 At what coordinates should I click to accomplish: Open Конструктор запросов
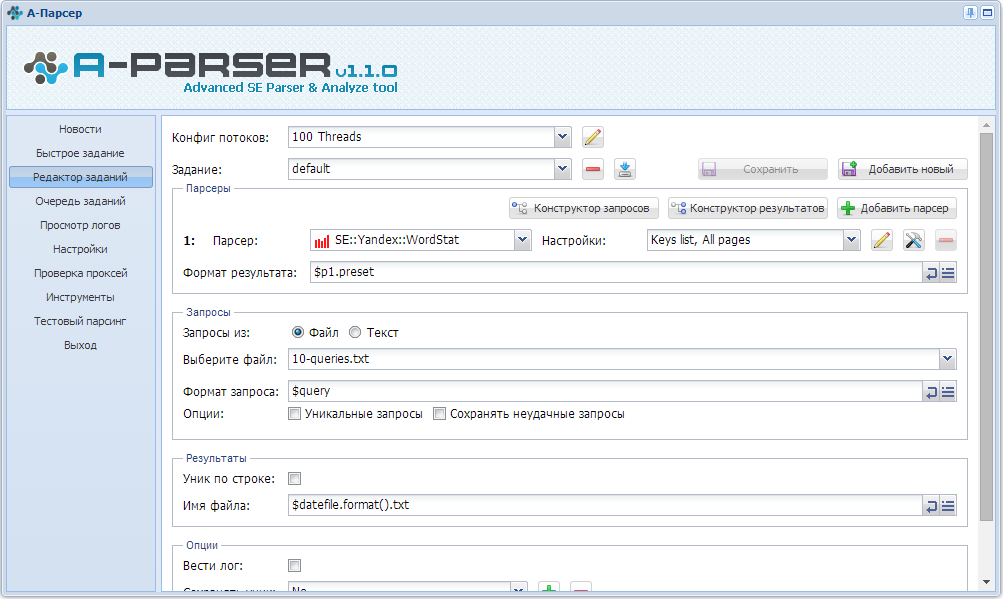tap(583, 208)
